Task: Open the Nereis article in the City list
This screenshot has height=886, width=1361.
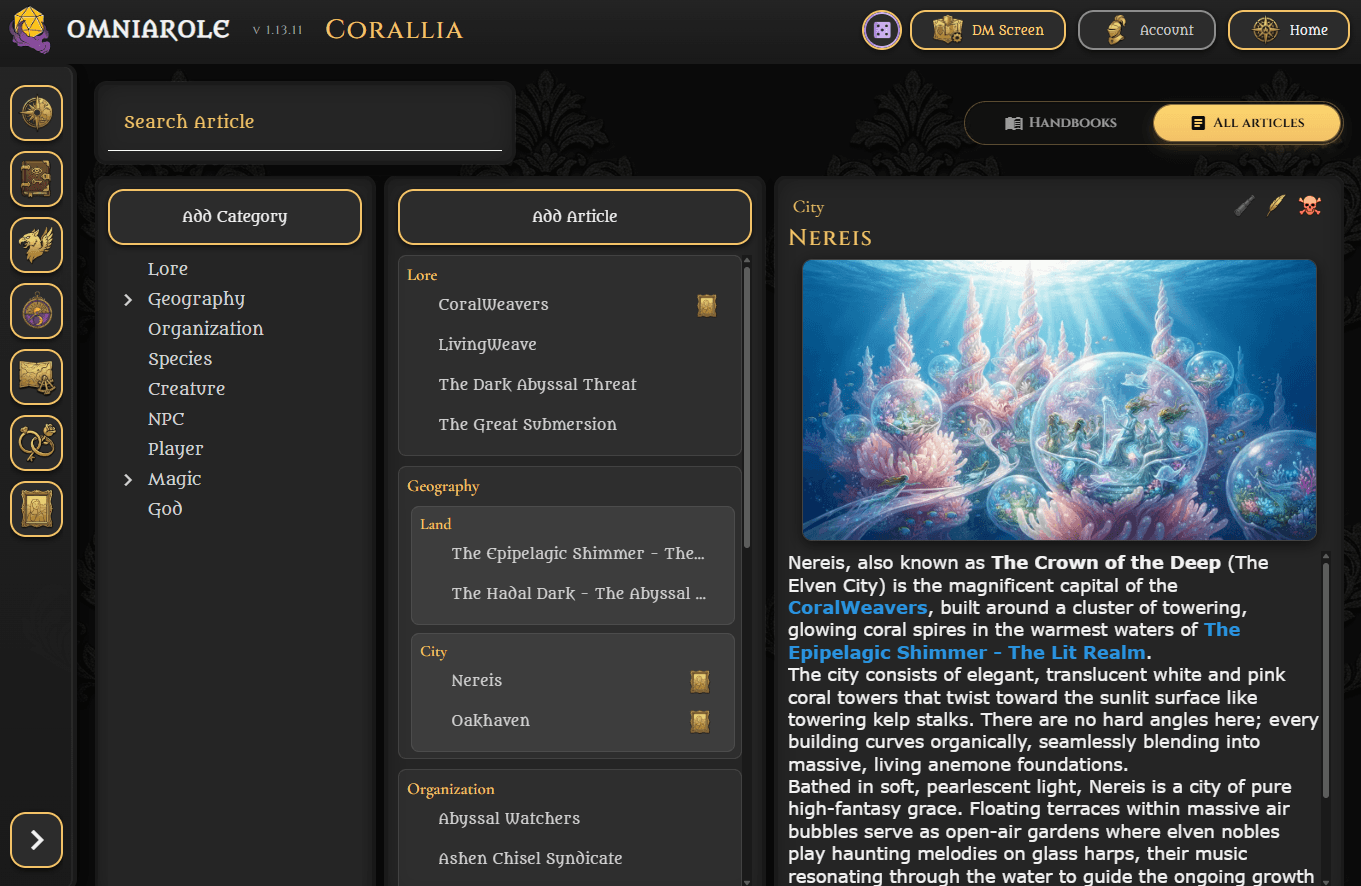Action: (x=477, y=681)
